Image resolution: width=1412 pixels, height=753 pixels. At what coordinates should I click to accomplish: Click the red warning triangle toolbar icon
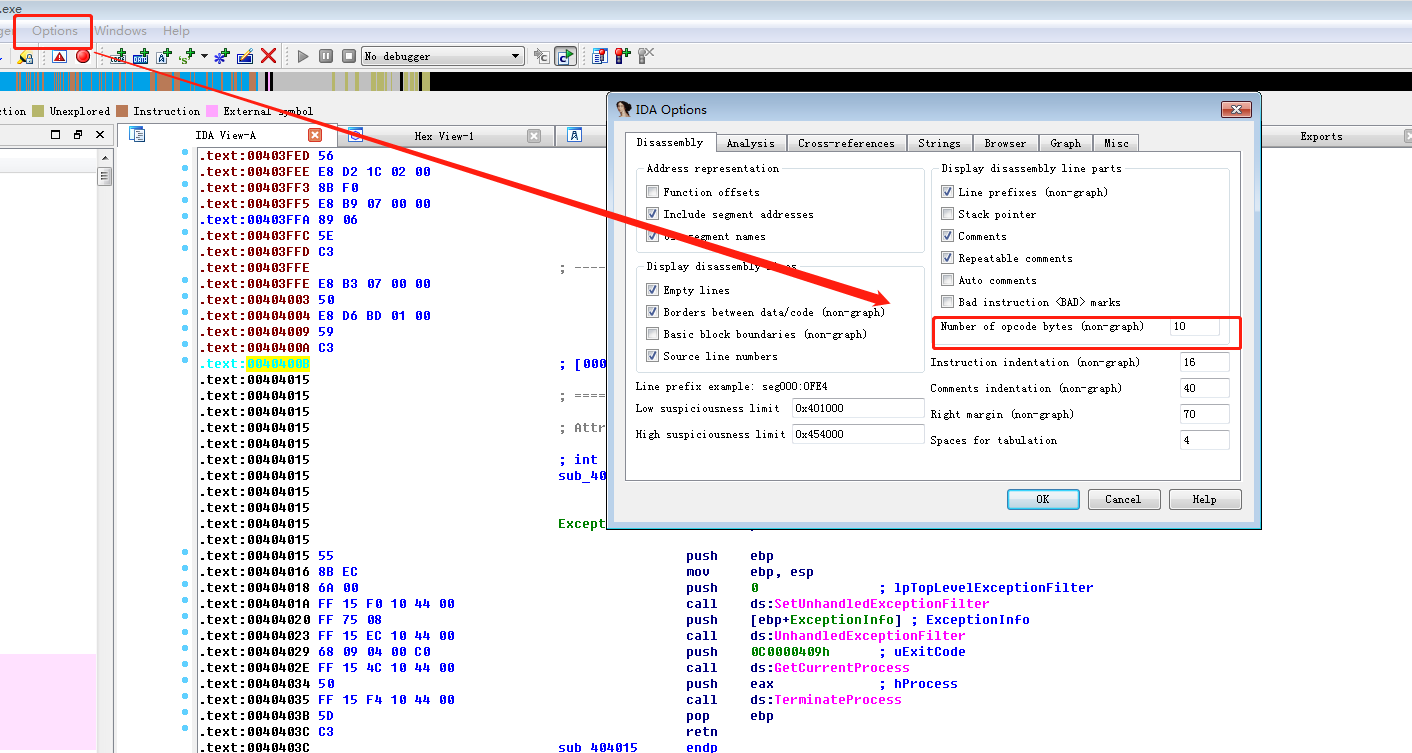pos(59,56)
